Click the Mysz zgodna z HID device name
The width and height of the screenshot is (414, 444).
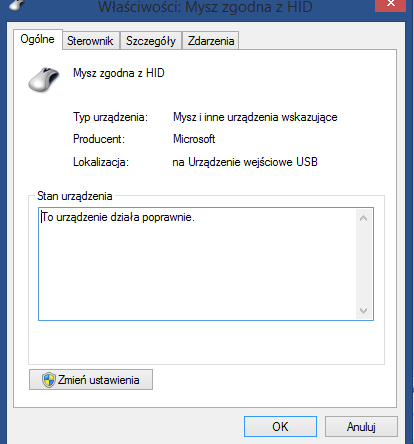(x=119, y=73)
